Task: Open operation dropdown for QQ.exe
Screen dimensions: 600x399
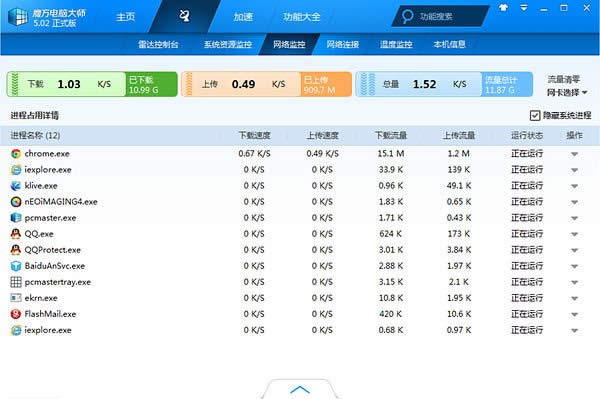Action: (574, 235)
